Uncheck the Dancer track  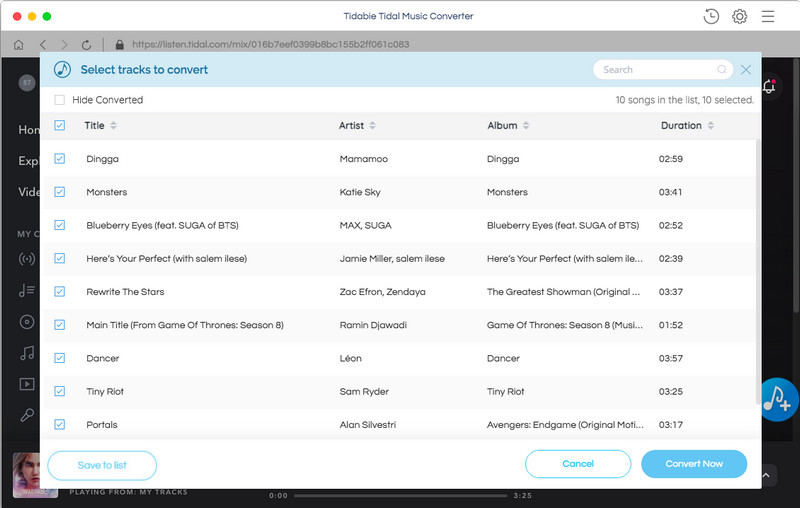(60, 358)
